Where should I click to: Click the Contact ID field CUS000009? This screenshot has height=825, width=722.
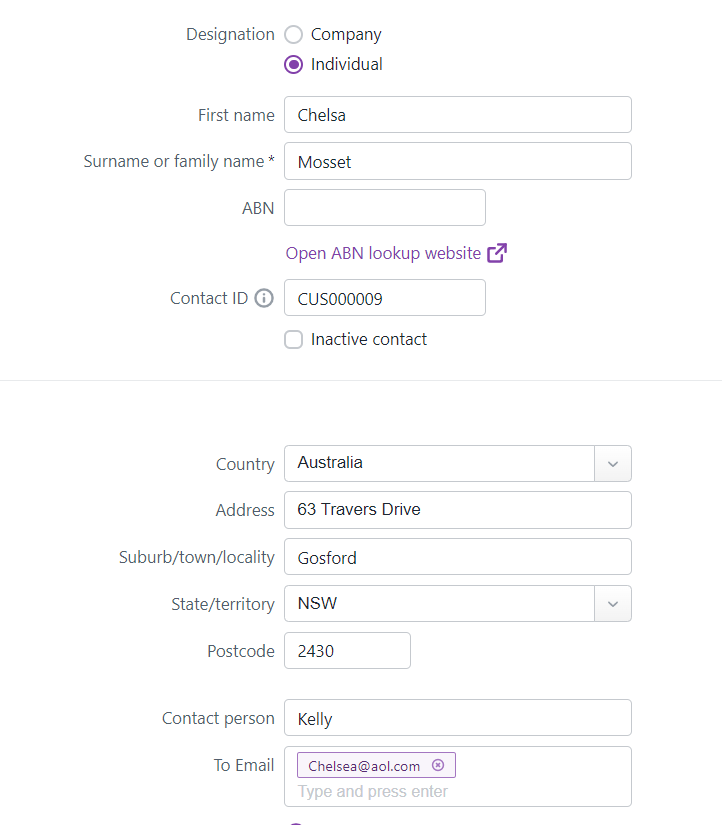[x=385, y=298]
